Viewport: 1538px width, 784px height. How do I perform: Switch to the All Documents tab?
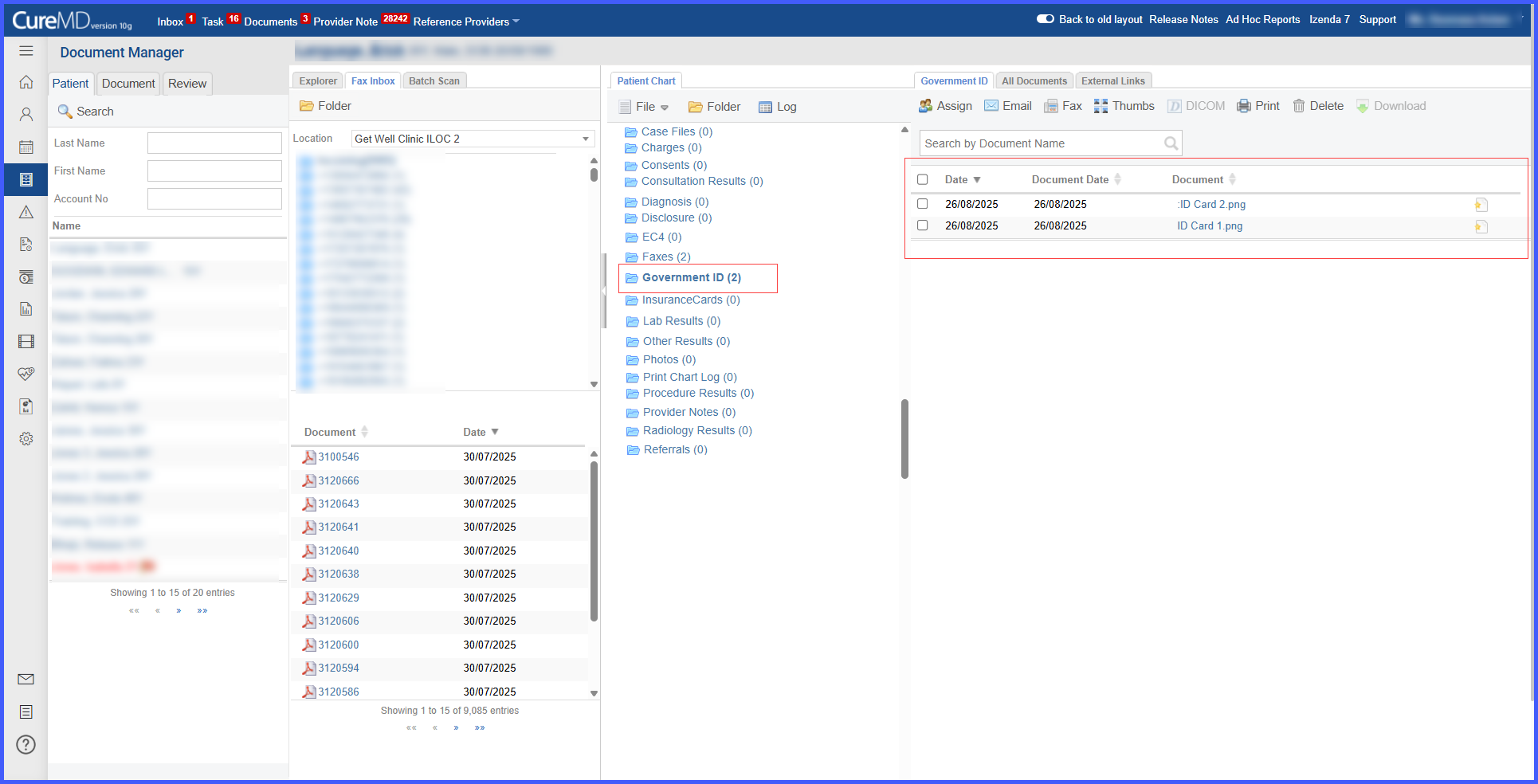(1034, 80)
